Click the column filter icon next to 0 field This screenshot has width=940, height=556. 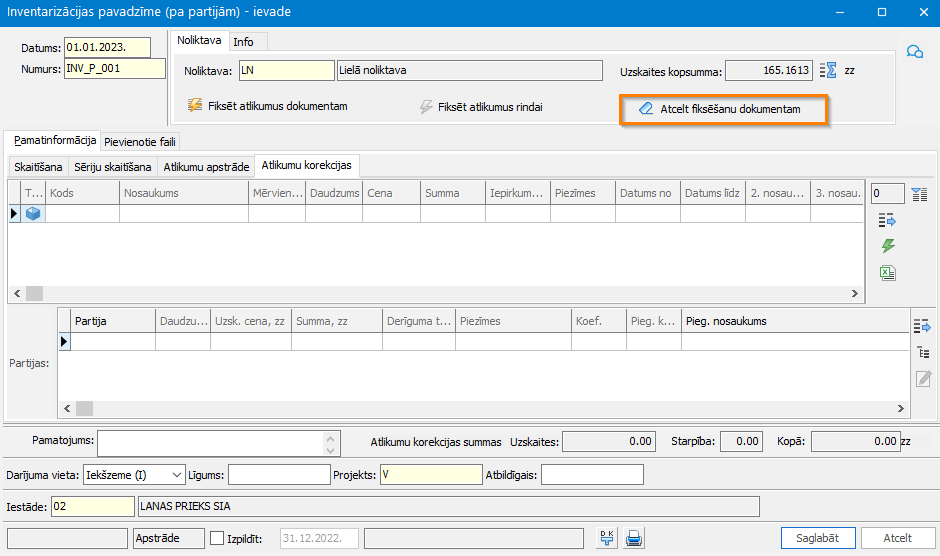click(919, 194)
